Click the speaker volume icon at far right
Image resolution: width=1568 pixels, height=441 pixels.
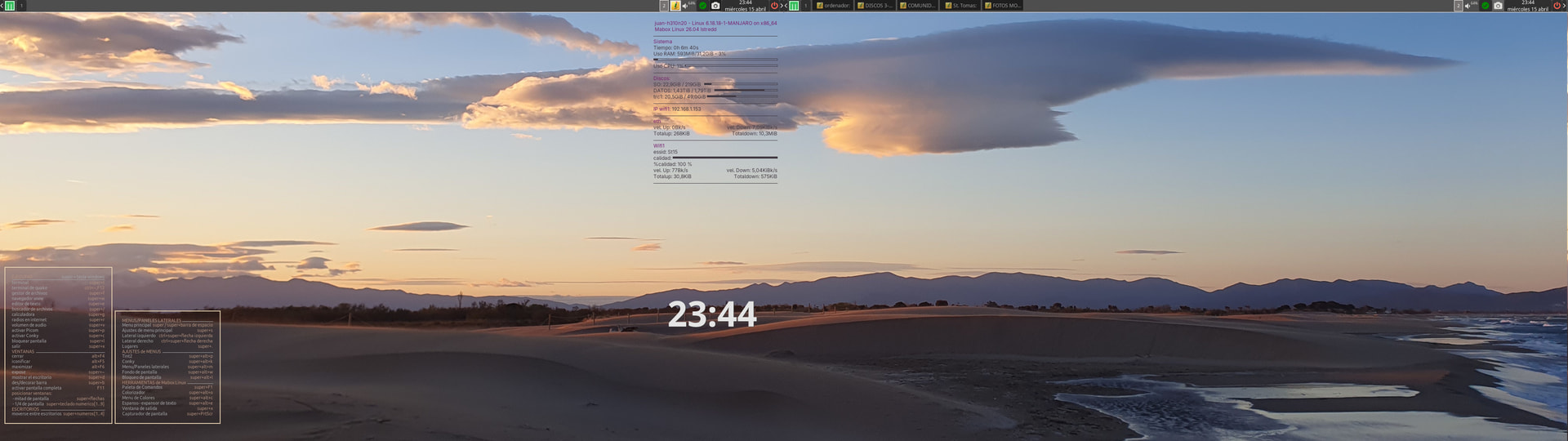tap(1468, 6)
